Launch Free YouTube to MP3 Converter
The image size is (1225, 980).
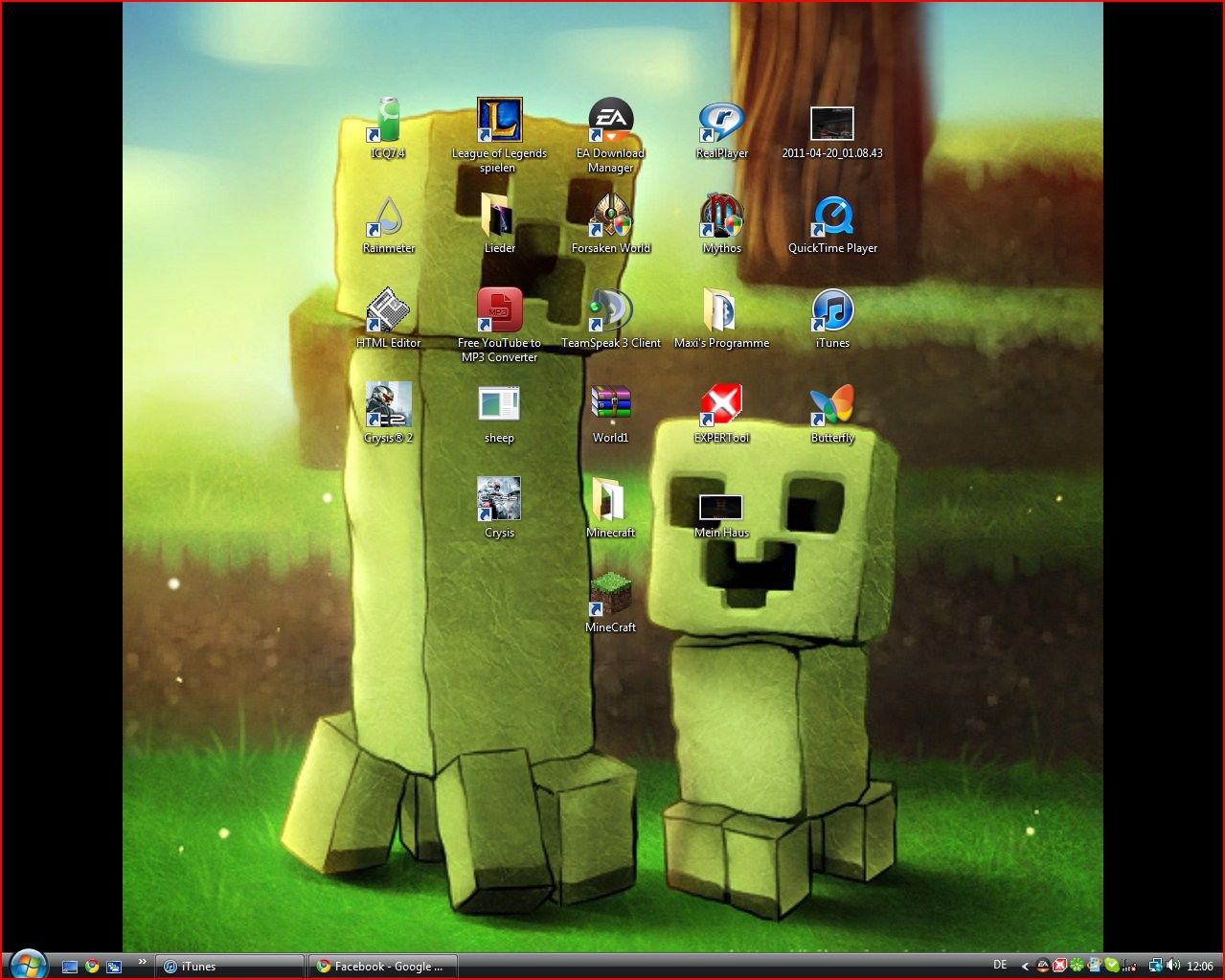[499, 326]
